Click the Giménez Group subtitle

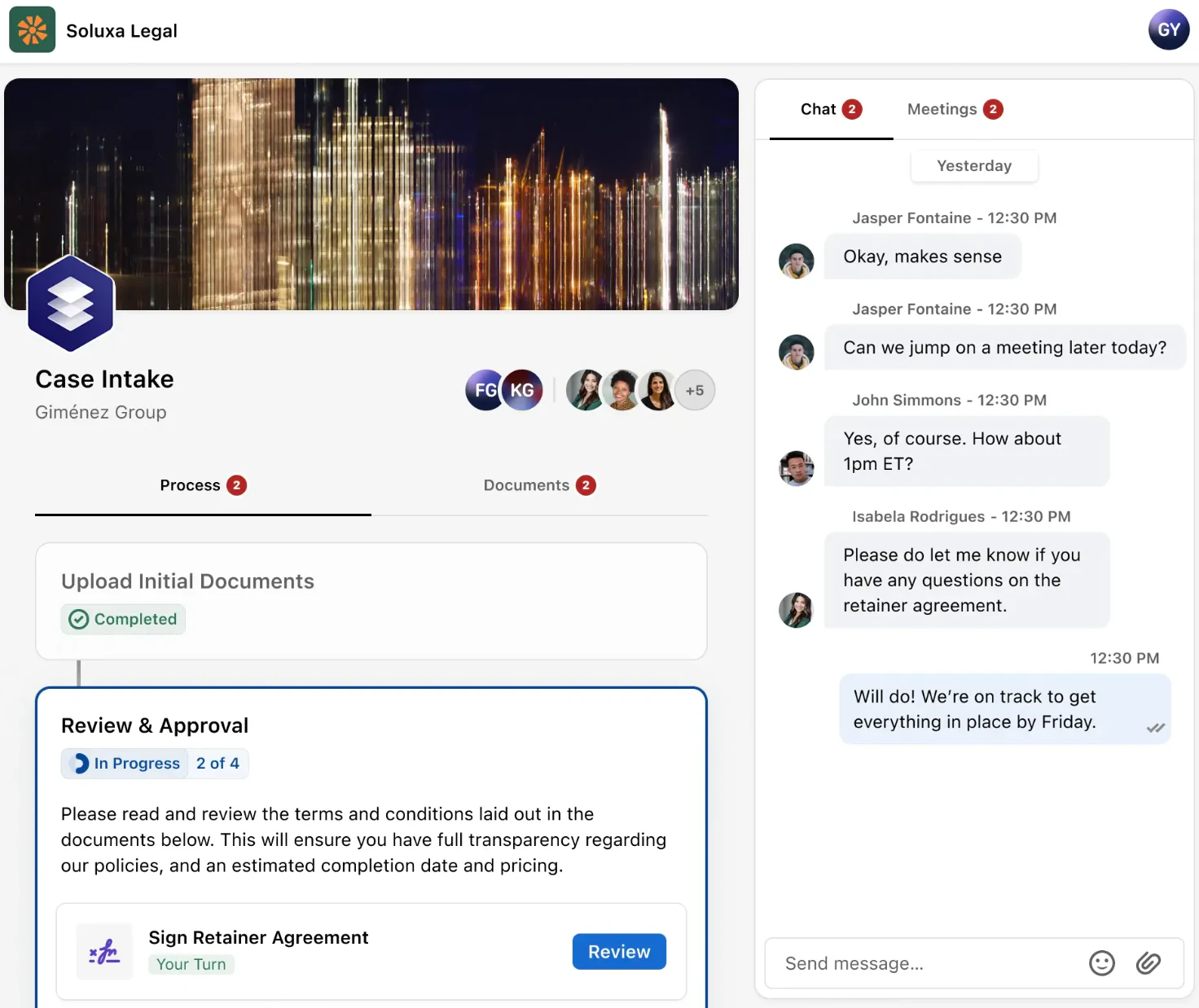101,412
